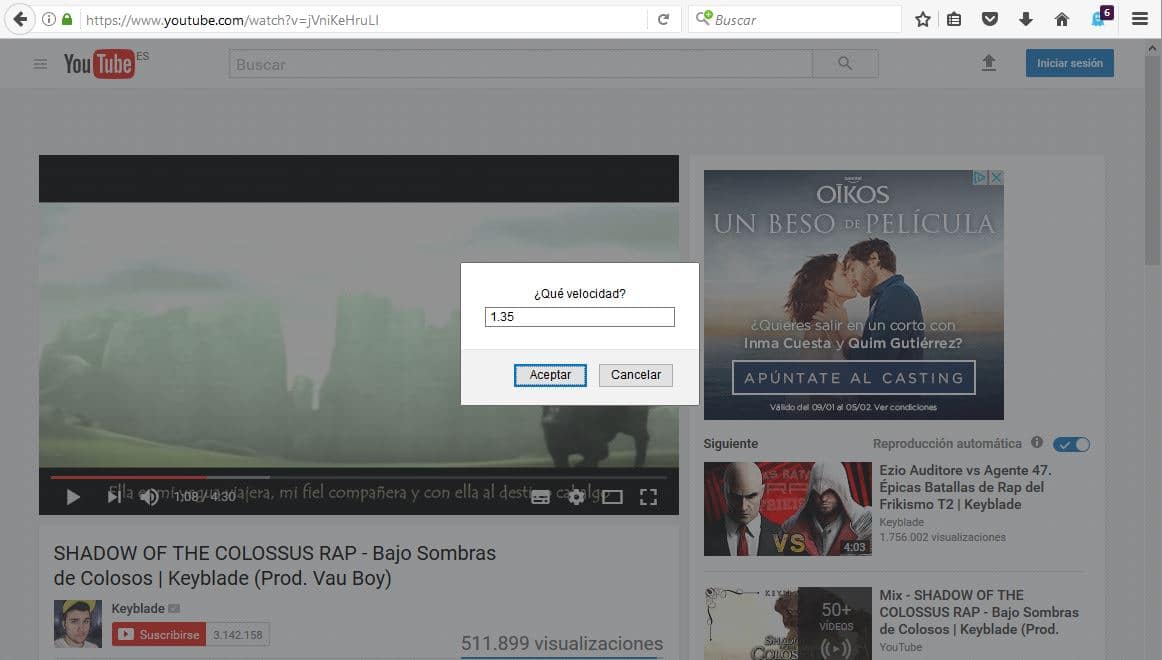1162x660 pixels.
Task: Mute the video volume icon
Action: pyautogui.click(x=149, y=497)
